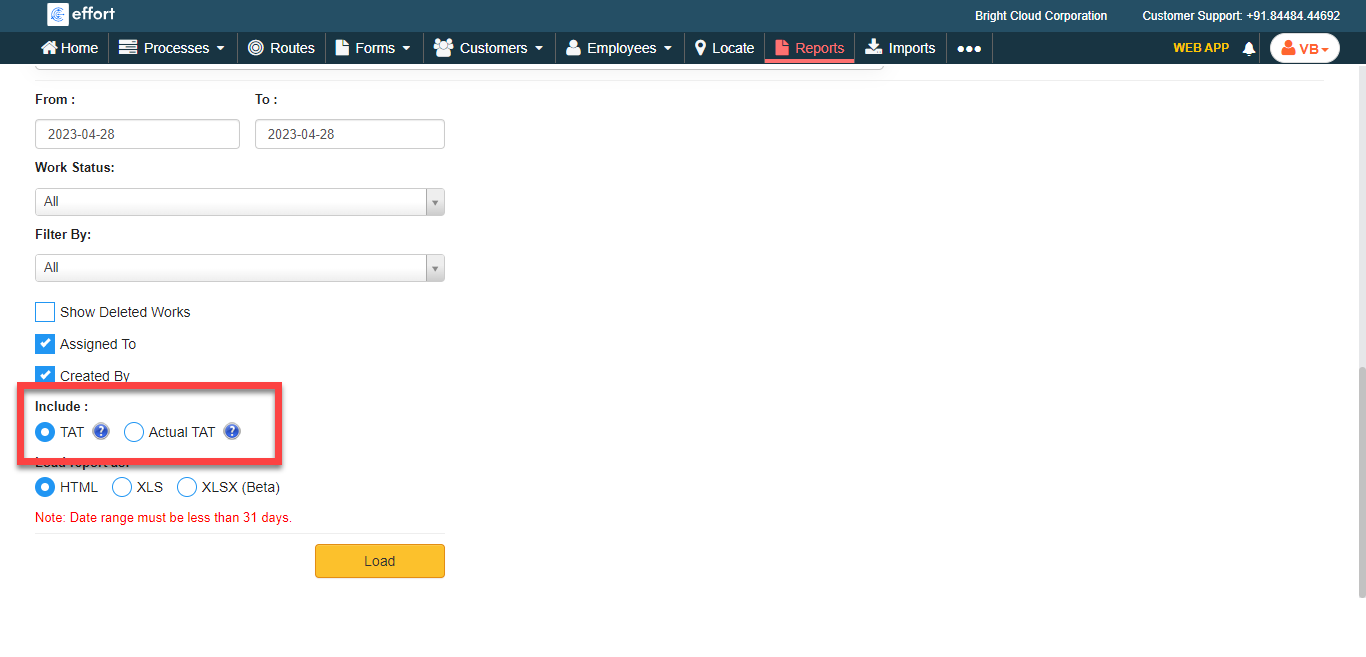Click the help icon beside Actual TAT

(x=232, y=432)
